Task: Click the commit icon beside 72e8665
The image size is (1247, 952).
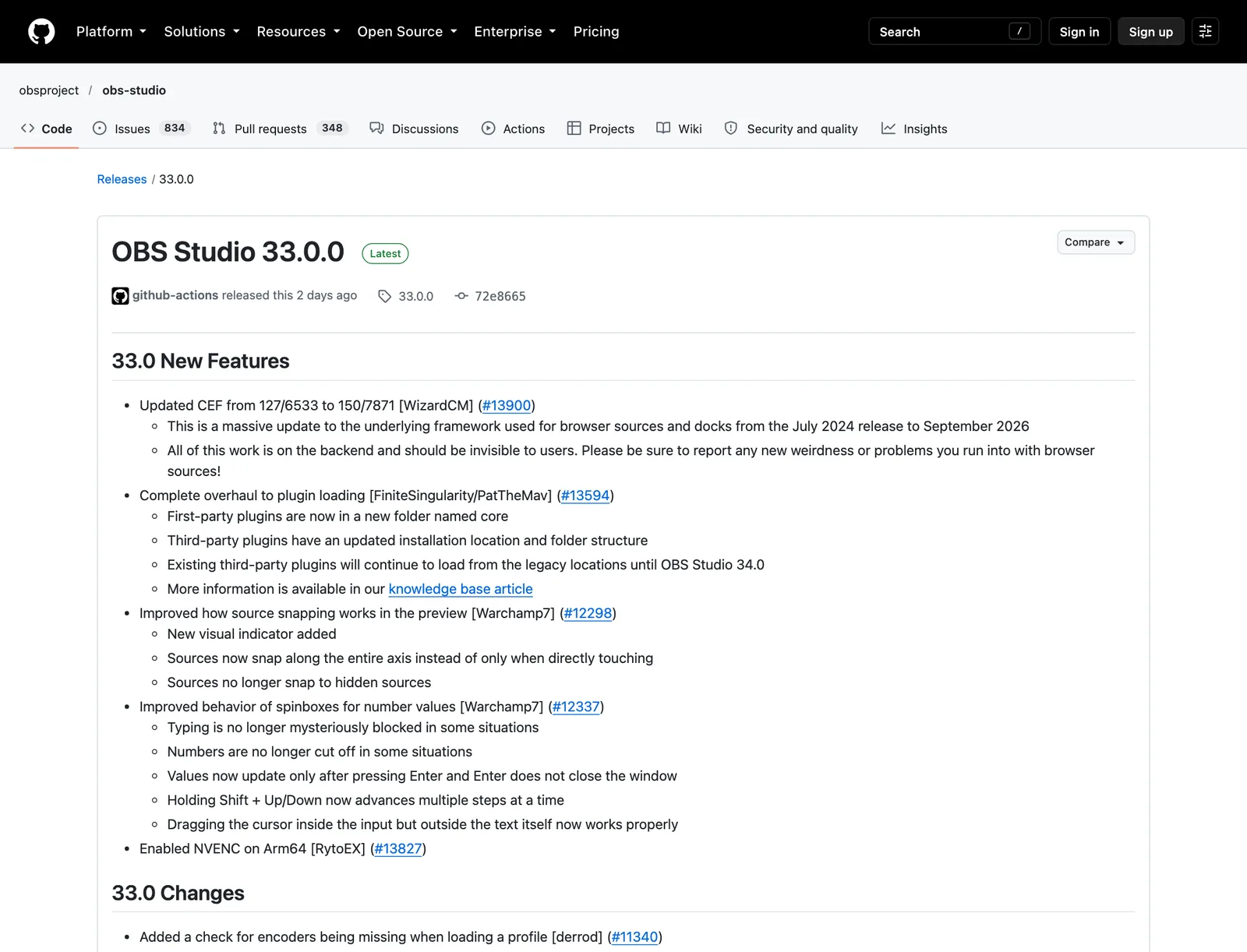Action: (461, 296)
